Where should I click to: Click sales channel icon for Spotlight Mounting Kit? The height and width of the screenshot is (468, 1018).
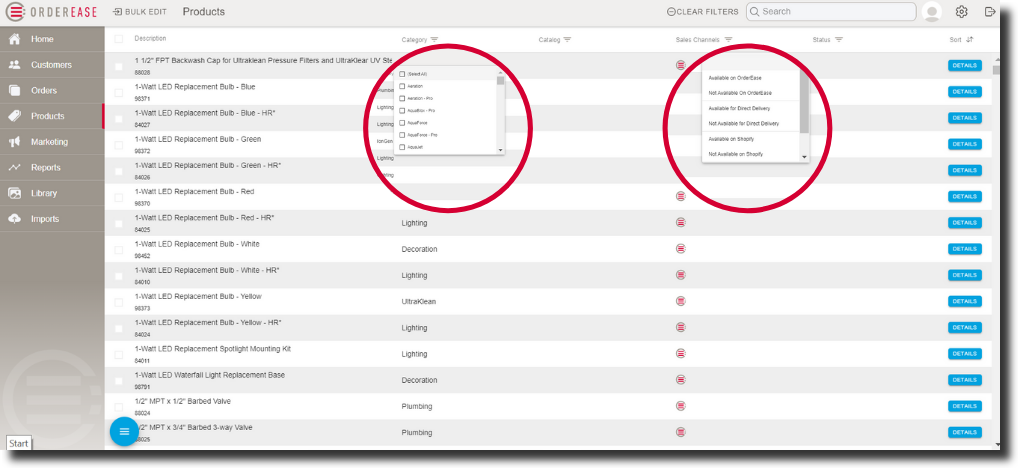[x=681, y=353]
